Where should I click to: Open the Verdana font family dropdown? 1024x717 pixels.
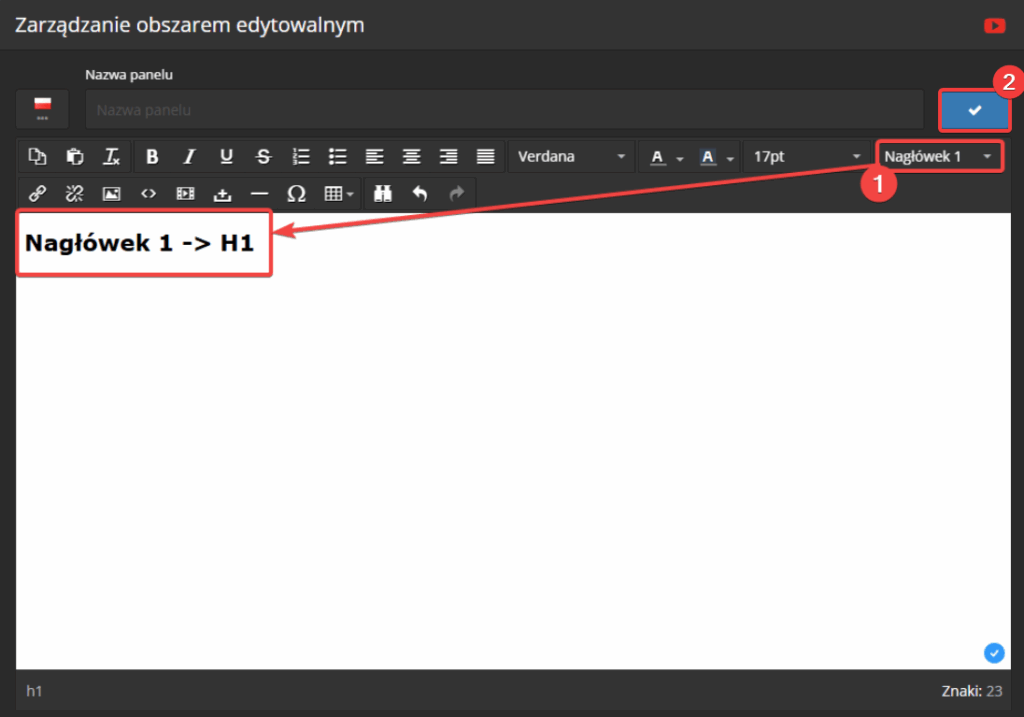(571, 156)
